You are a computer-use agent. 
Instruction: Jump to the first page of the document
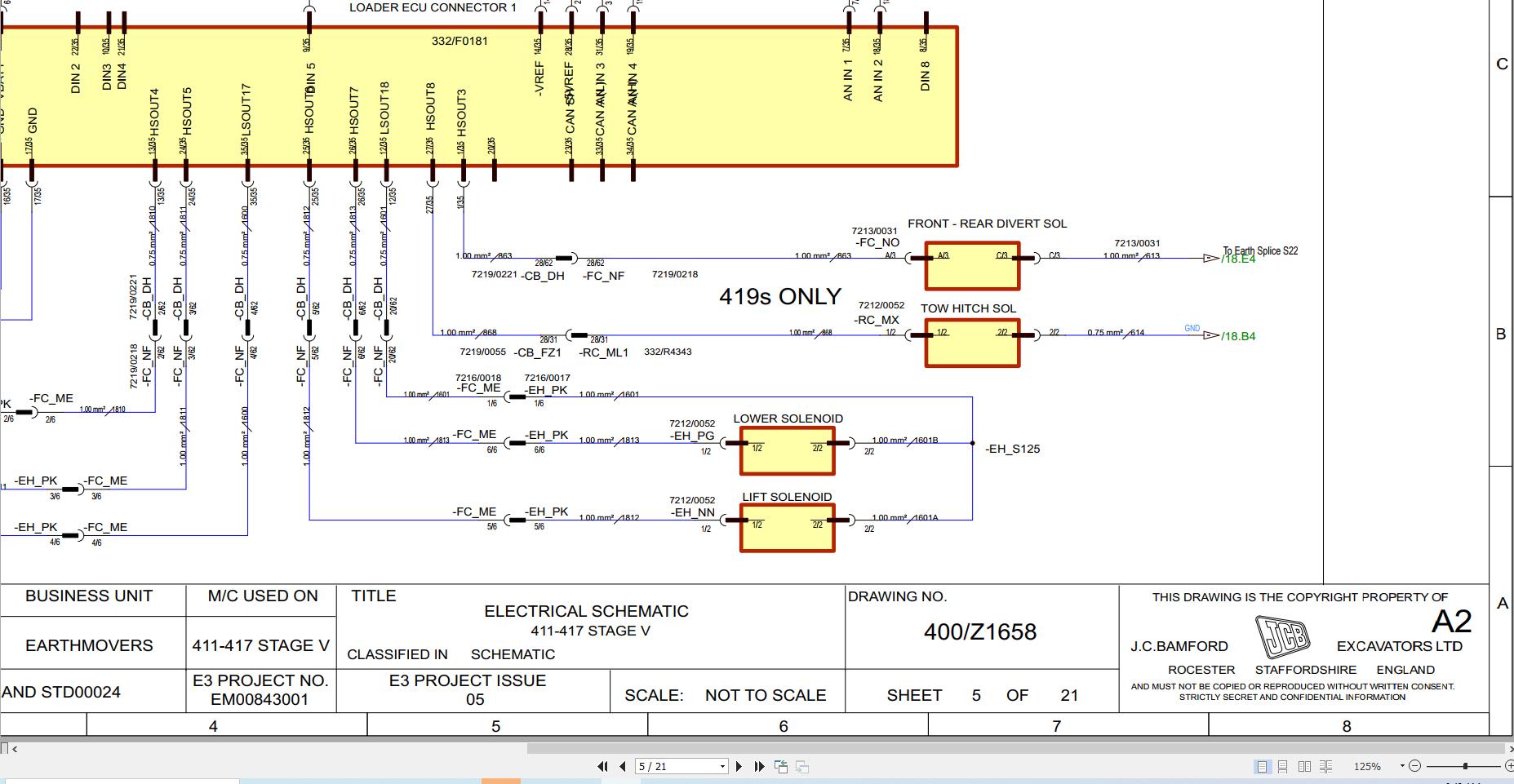click(x=603, y=767)
